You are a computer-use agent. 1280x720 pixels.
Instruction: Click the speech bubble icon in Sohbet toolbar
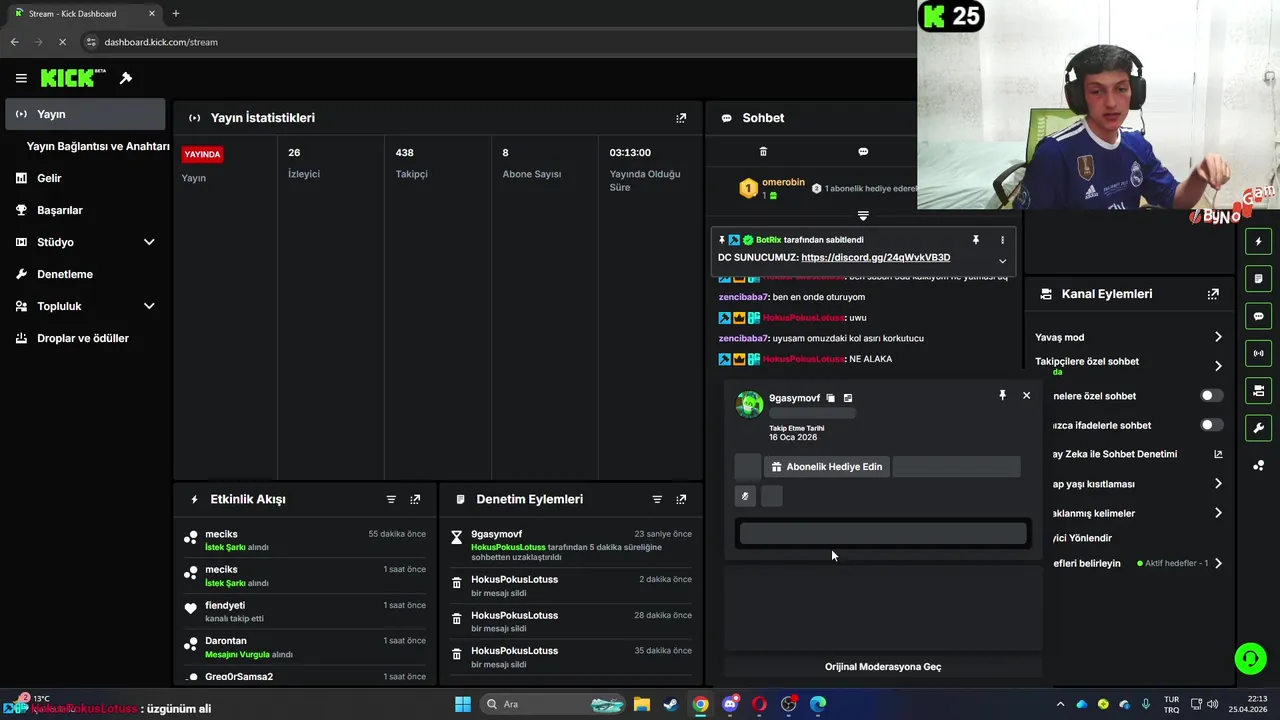(863, 152)
